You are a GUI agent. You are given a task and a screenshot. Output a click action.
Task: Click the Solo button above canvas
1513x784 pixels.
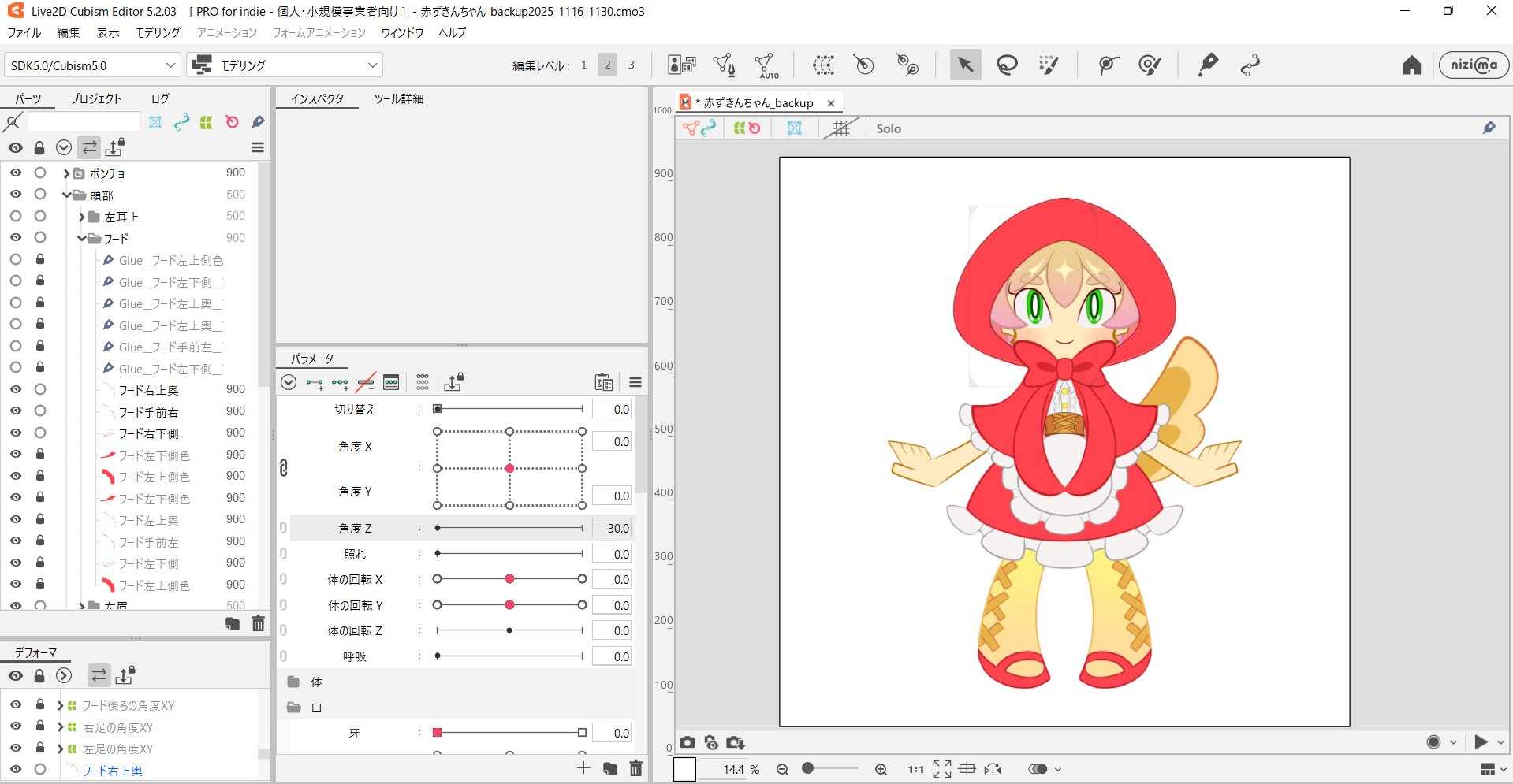pyautogui.click(x=888, y=128)
